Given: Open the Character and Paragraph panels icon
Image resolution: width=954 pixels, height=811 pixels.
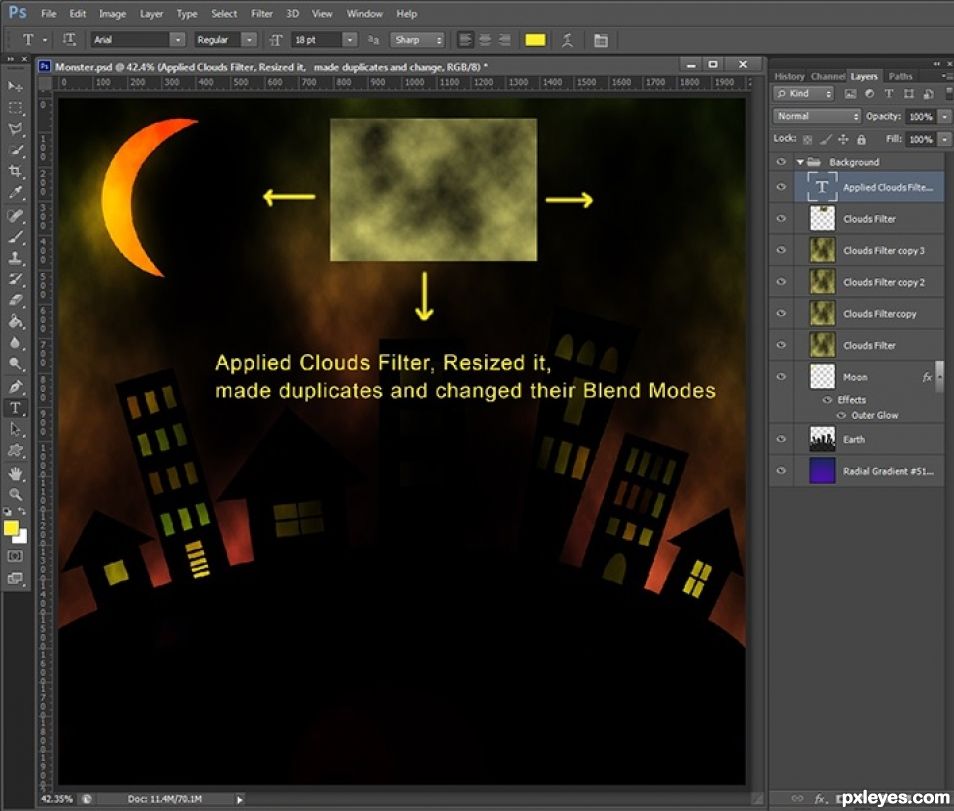Looking at the screenshot, I should [601, 40].
